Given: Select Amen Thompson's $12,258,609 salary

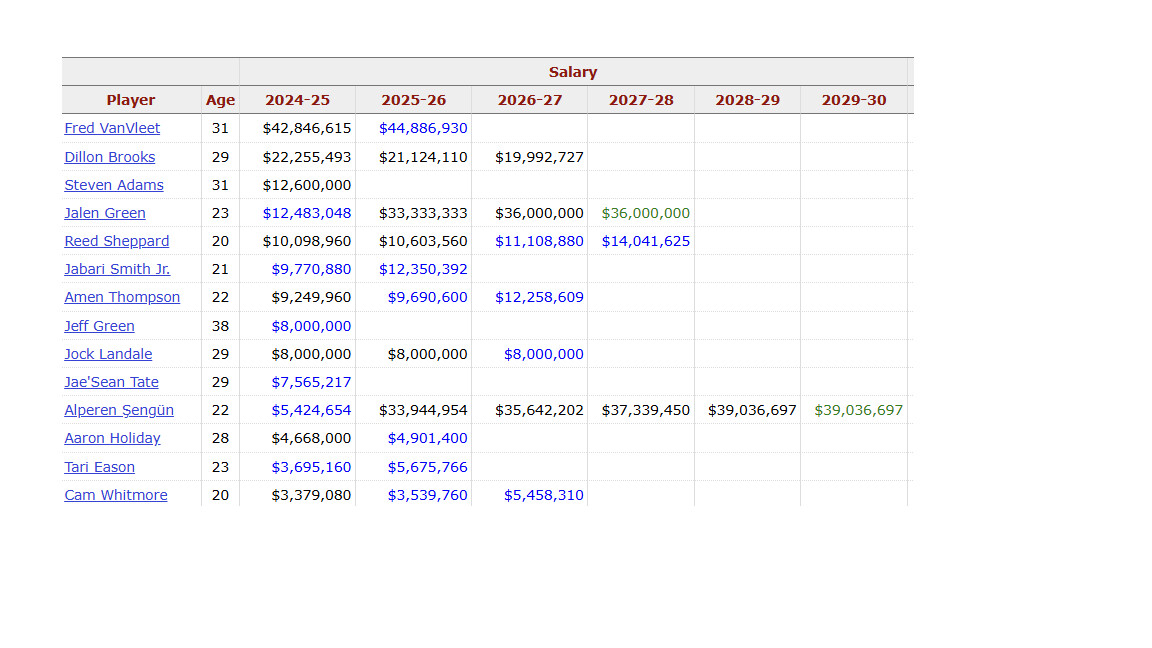Looking at the screenshot, I should pos(539,298).
